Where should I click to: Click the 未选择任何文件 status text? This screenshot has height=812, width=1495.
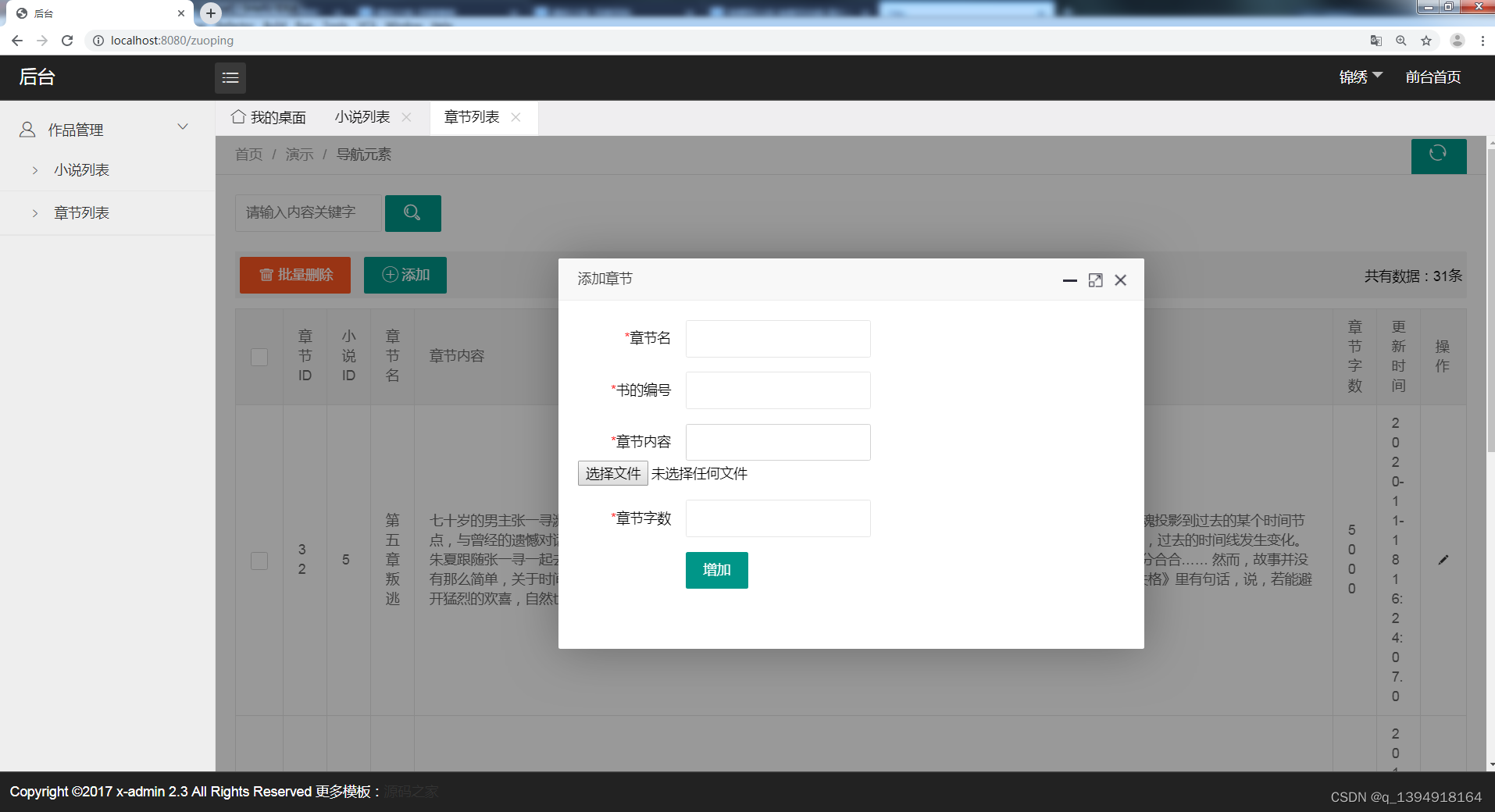point(699,474)
